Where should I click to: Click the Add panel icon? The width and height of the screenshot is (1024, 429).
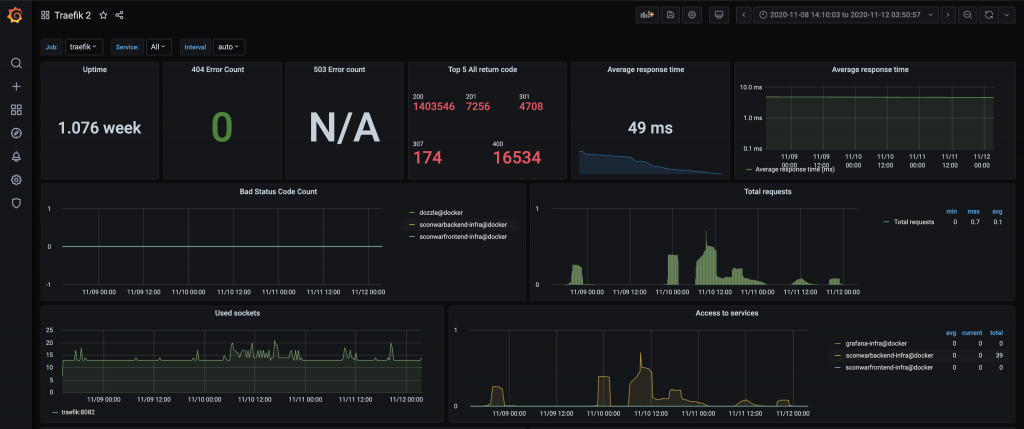click(647, 15)
